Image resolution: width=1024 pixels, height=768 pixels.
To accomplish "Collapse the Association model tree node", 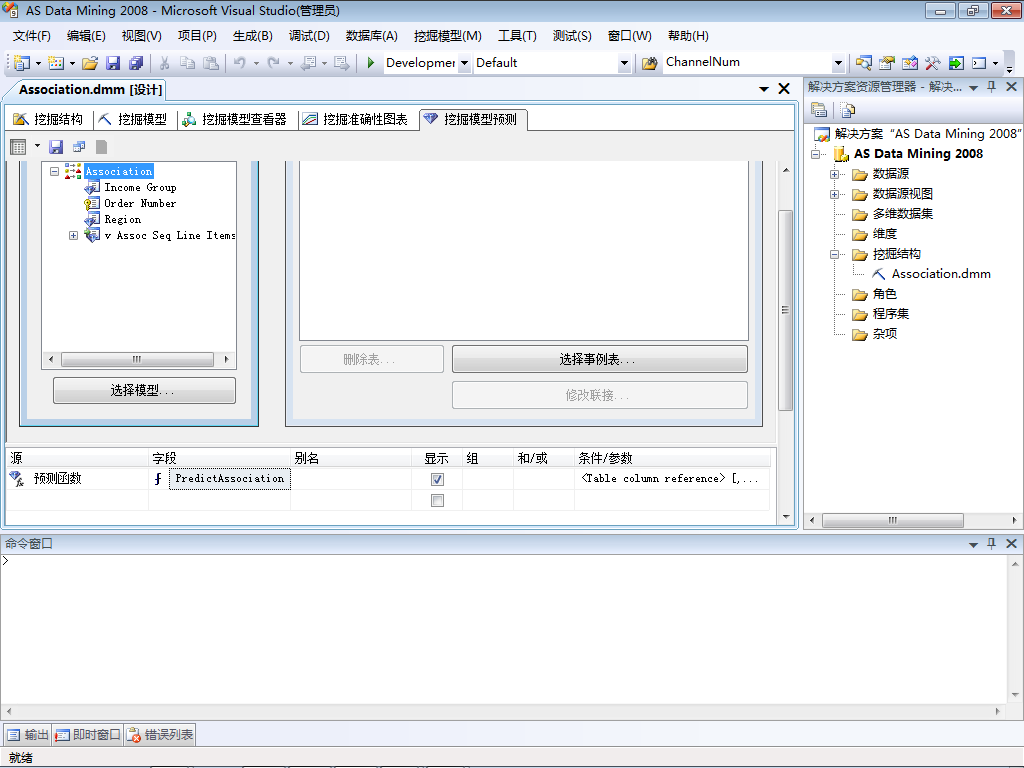I will click(x=55, y=171).
